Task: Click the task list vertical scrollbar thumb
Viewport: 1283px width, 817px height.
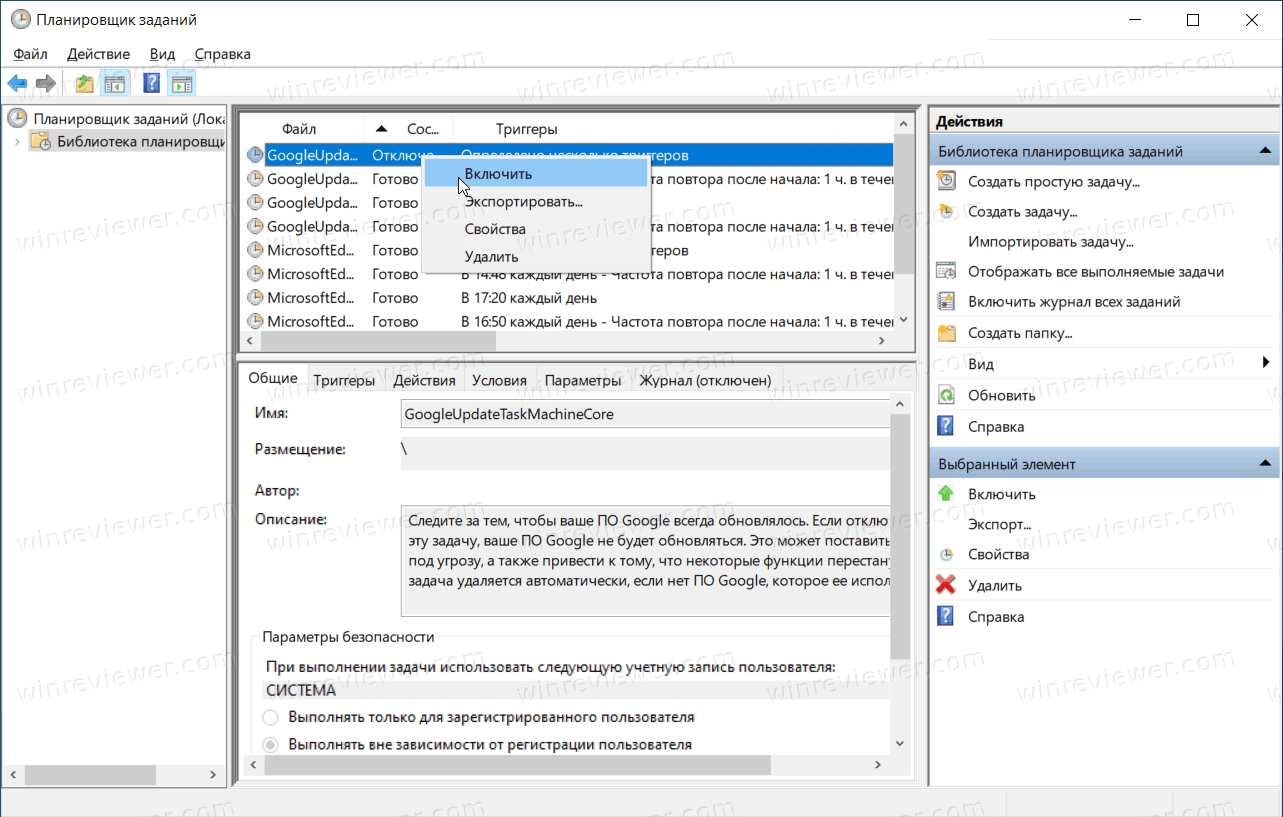Action: (903, 203)
